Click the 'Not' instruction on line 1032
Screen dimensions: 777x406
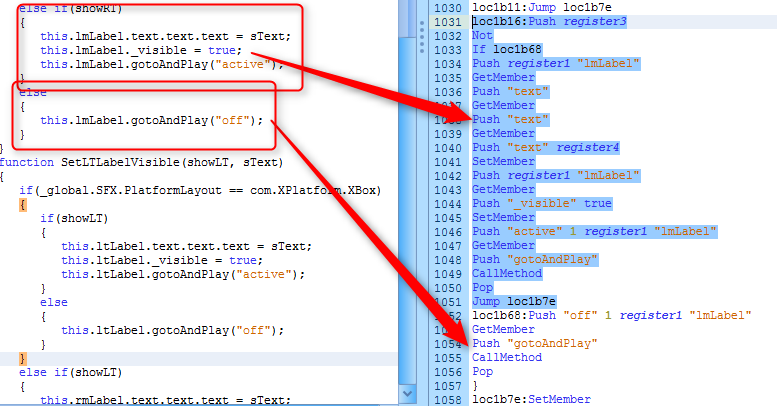482,35
